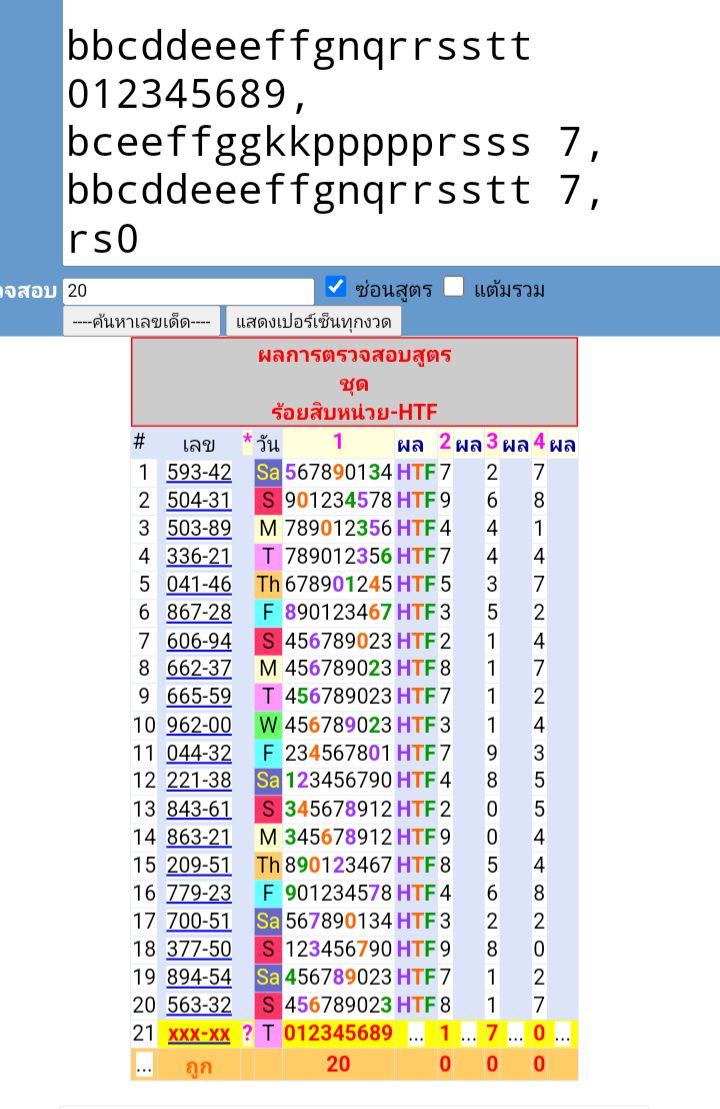Enable the แต้มรวม checkbox
Screen dimensions: 720x1109
454,288
